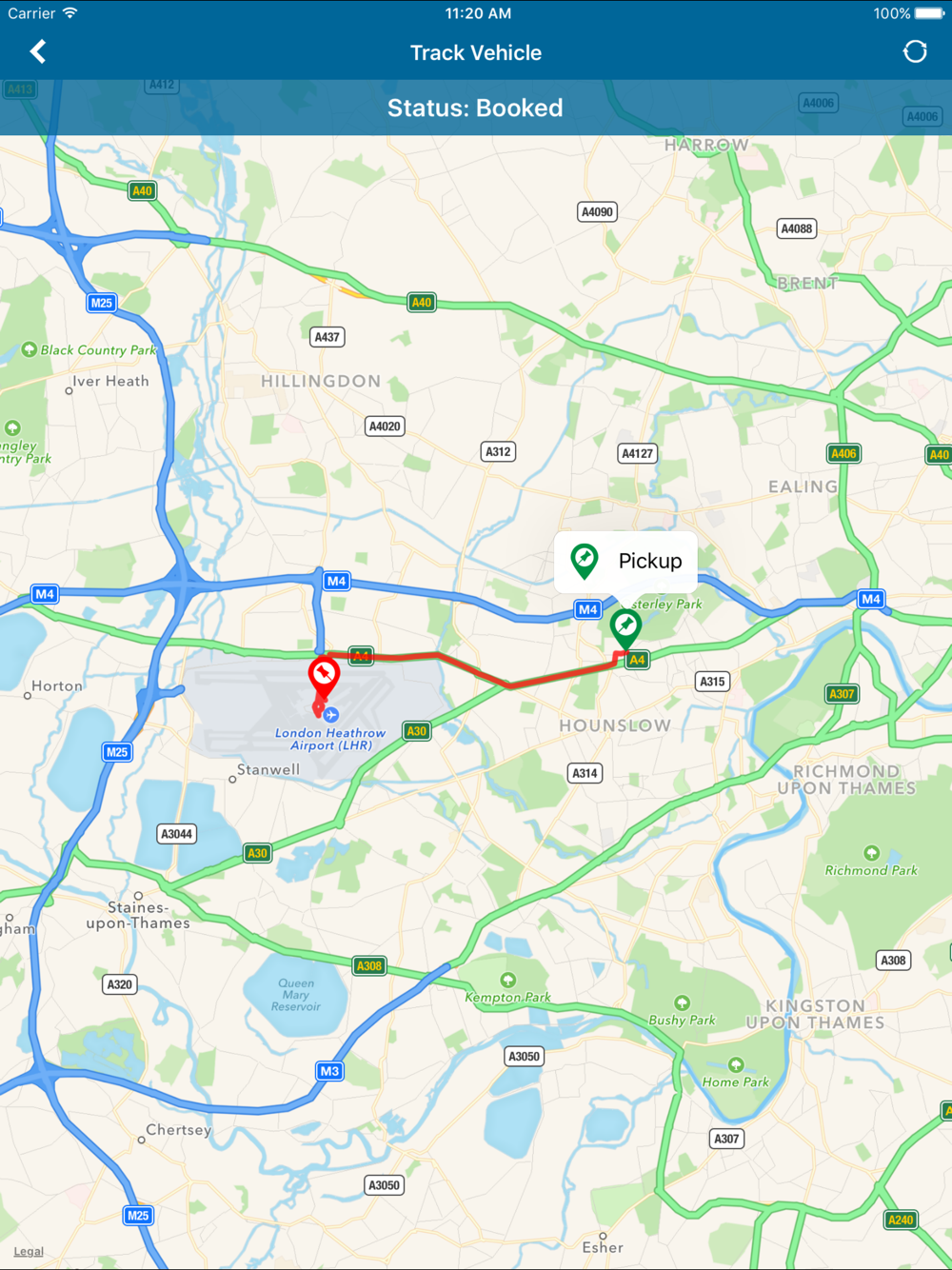Viewport: 952px width, 1270px height.
Task: Tap the battery indicator in status bar
Action: tap(930, 13)
